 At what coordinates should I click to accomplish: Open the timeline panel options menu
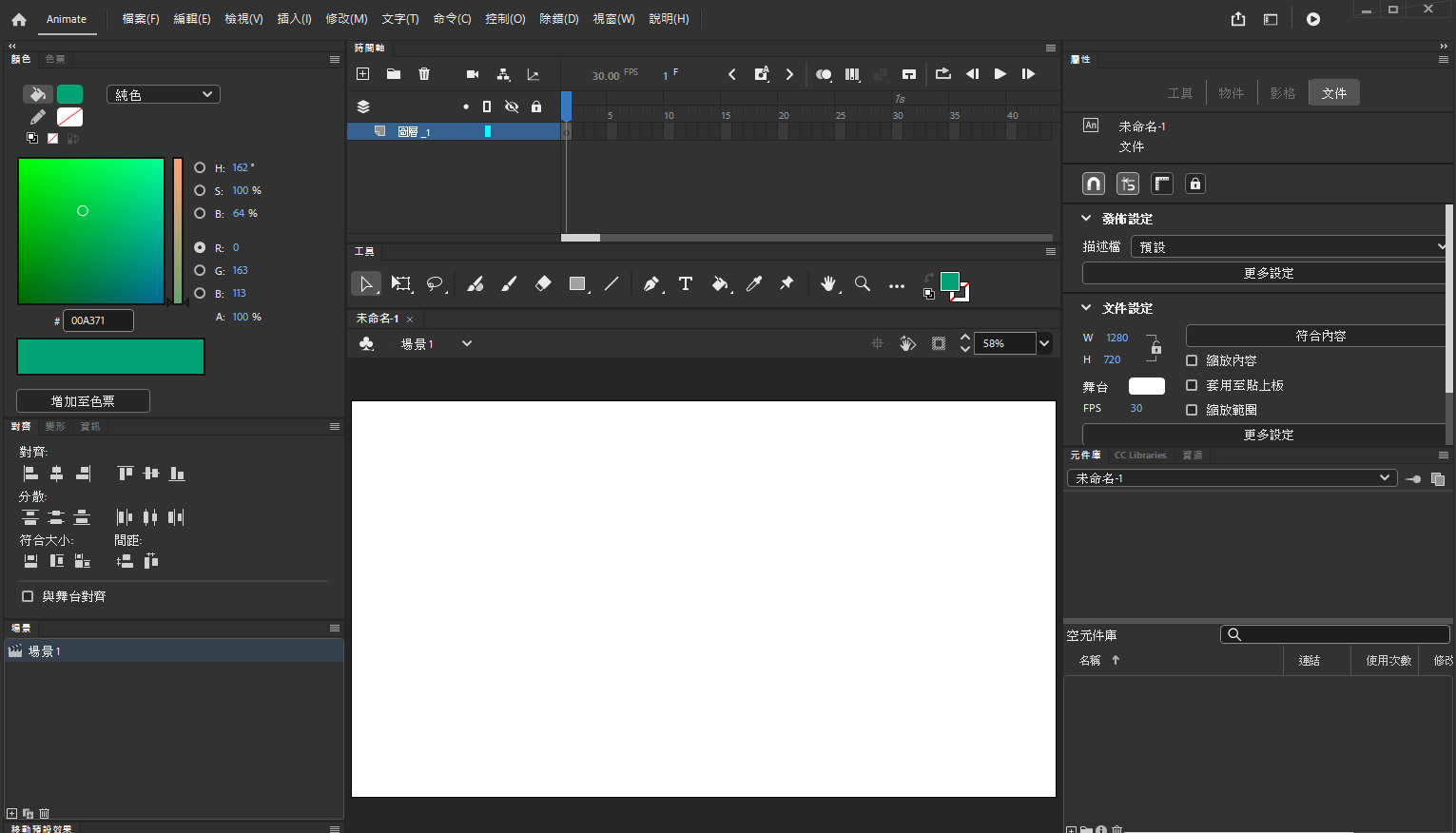[x=1051, y=48]
